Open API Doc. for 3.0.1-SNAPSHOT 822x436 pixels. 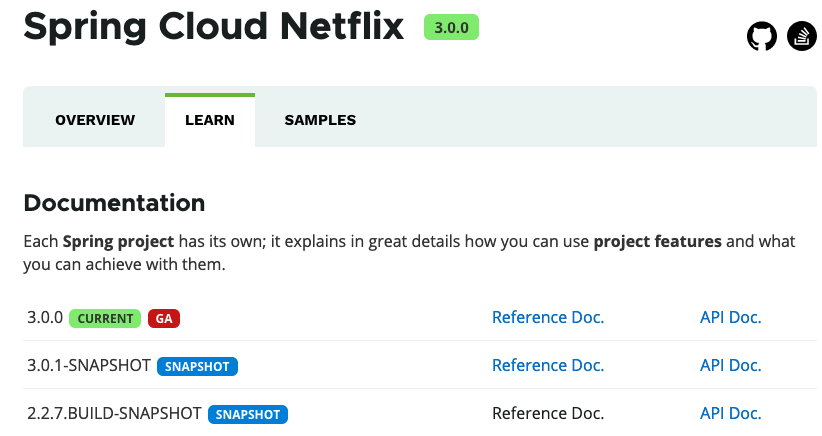click(730, 365)
